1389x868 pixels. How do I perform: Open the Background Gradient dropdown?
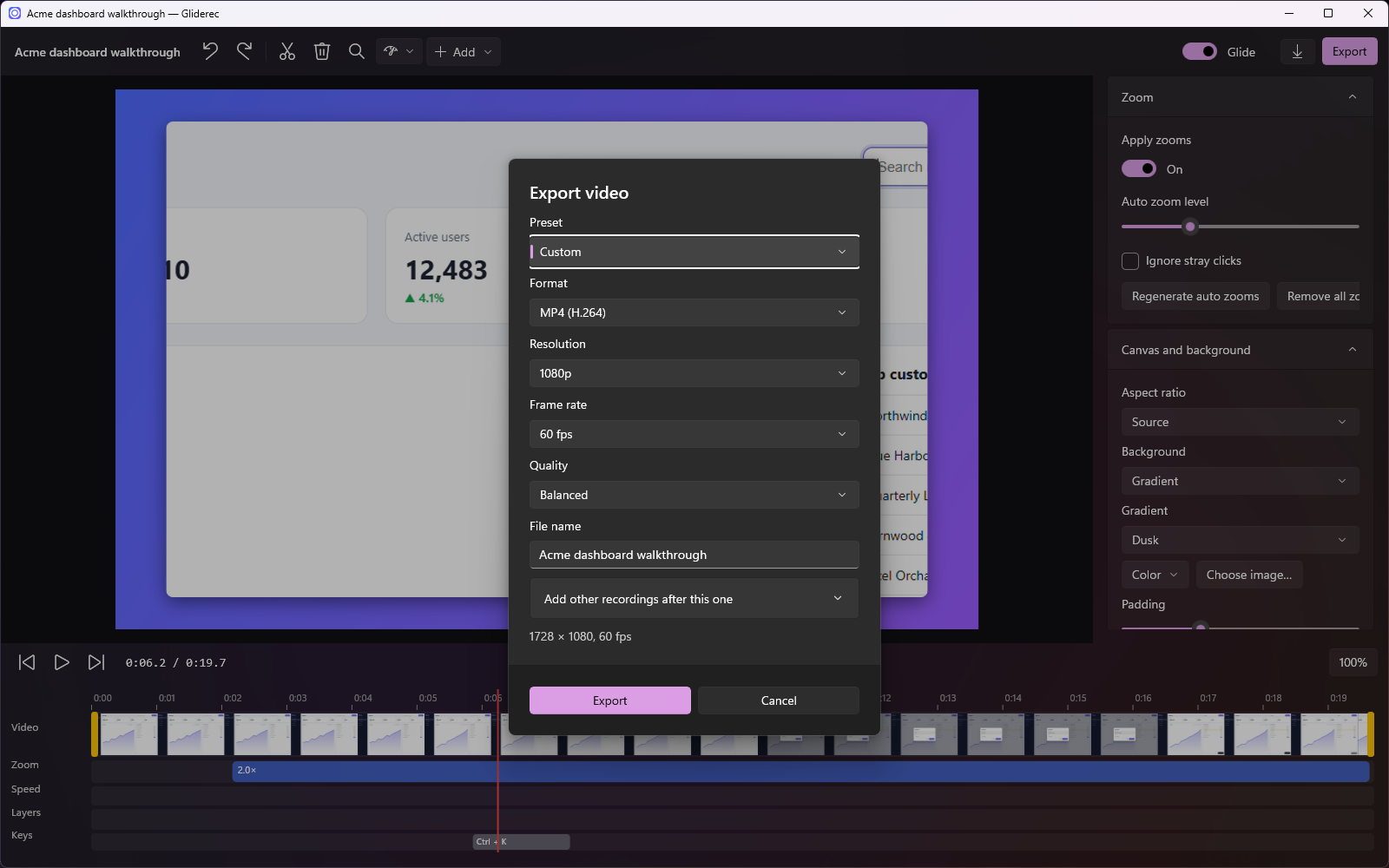point(1240,481)
